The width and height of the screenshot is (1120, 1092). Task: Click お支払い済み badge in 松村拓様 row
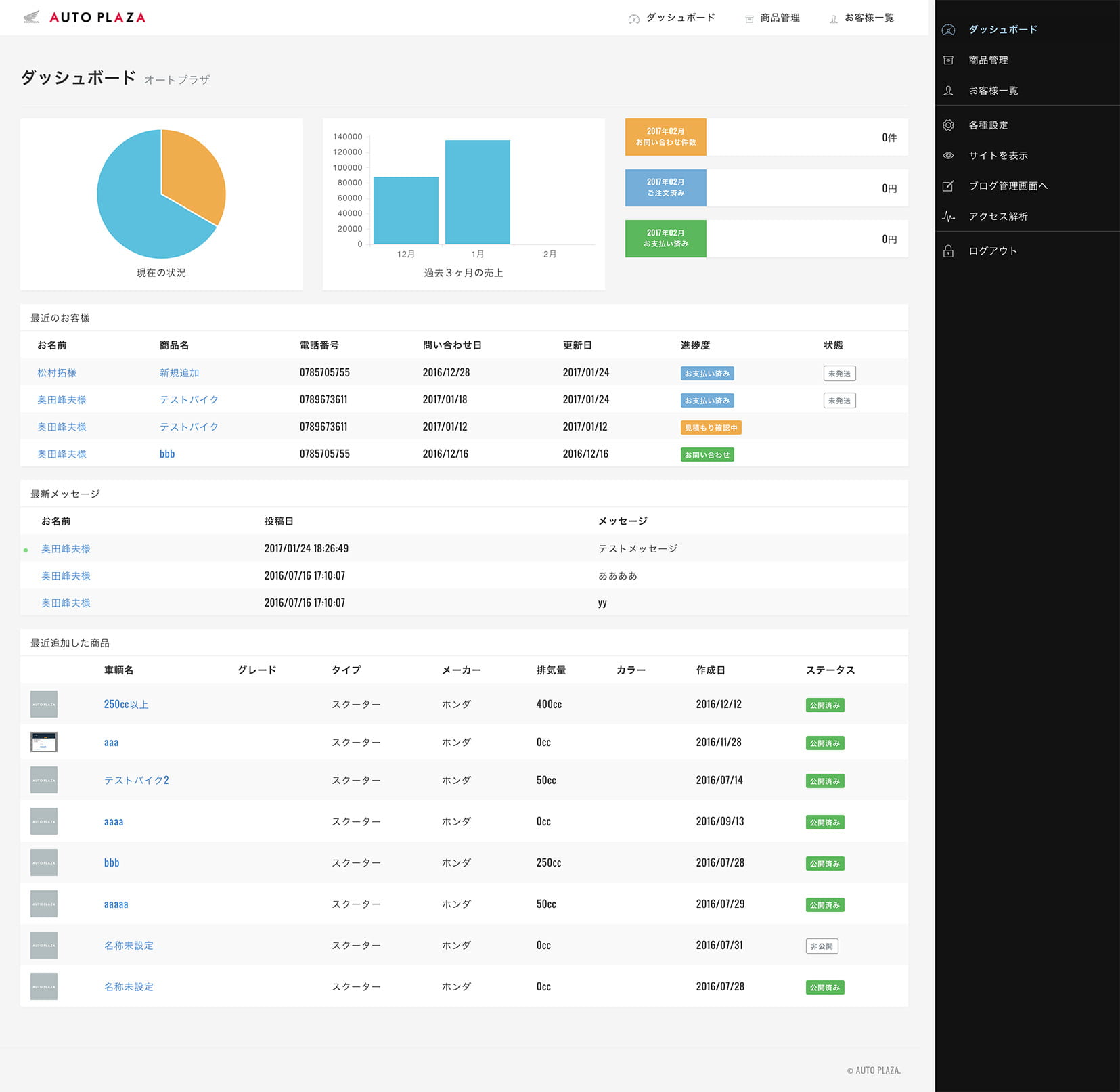point(707,374)
